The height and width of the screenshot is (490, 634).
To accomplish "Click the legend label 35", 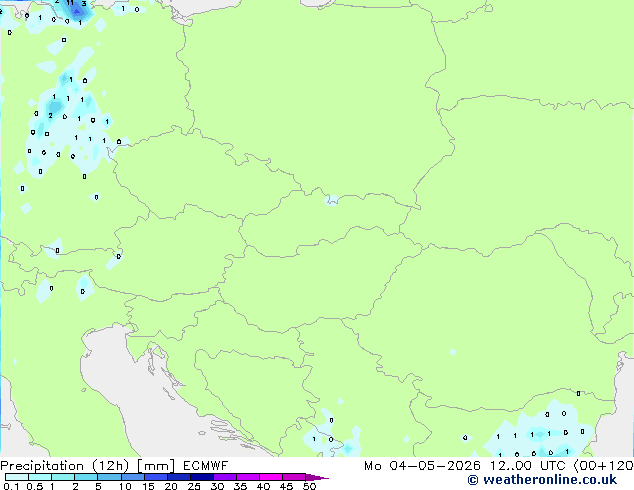I will [x=241, y=486].
